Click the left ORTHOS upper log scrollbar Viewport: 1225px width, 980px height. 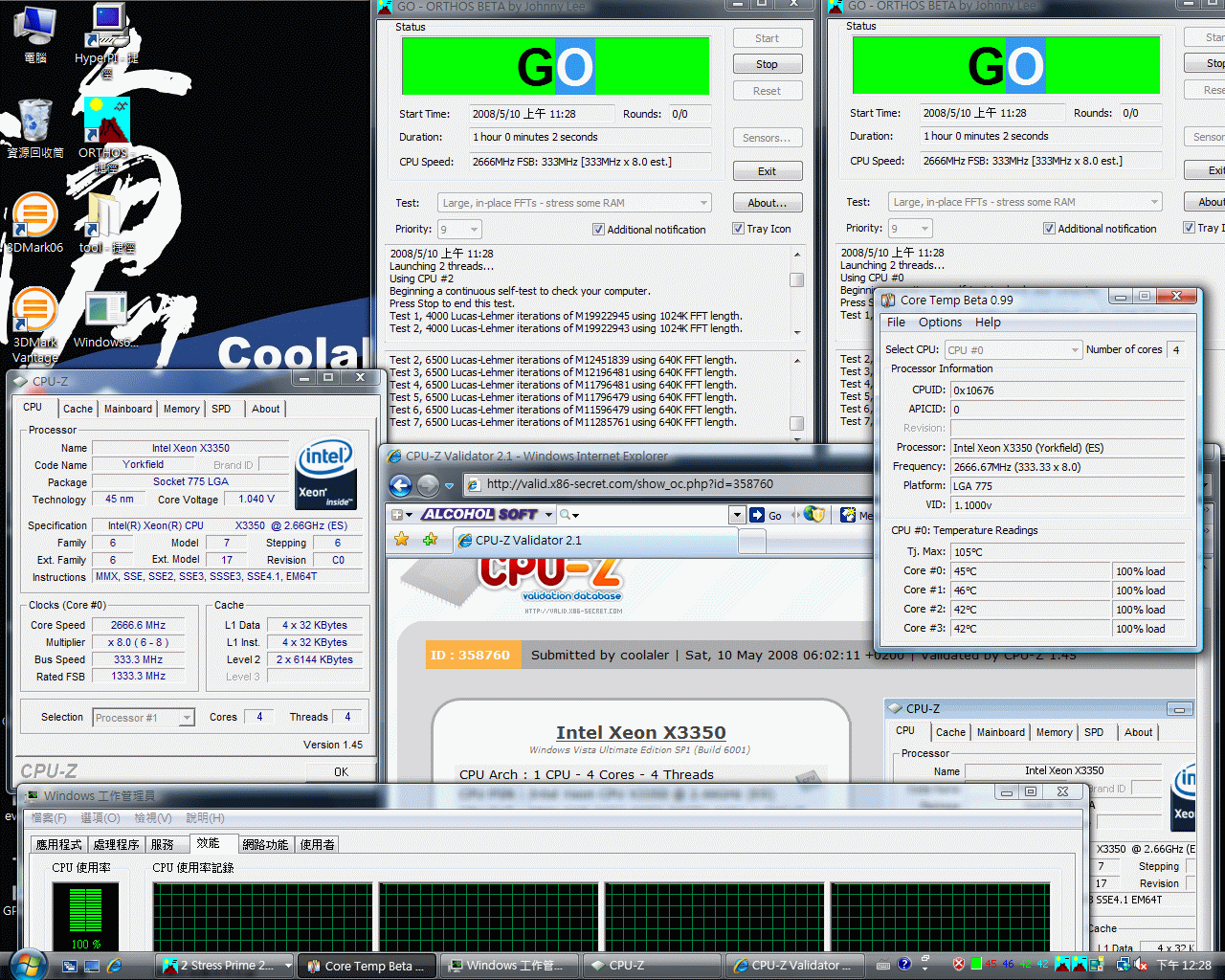point(796,293)
